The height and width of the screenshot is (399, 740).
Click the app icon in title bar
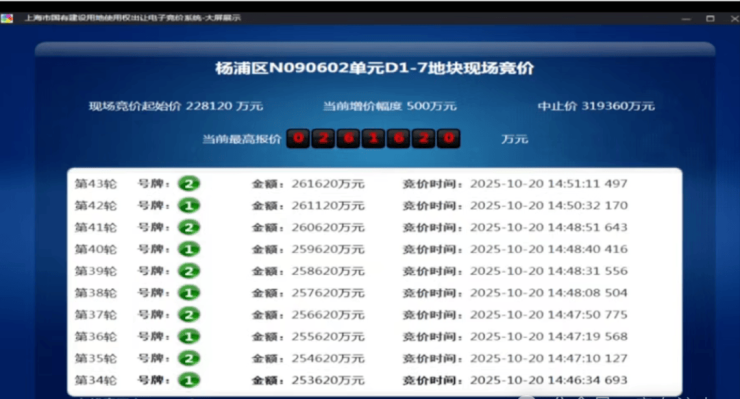coord(7,18)
